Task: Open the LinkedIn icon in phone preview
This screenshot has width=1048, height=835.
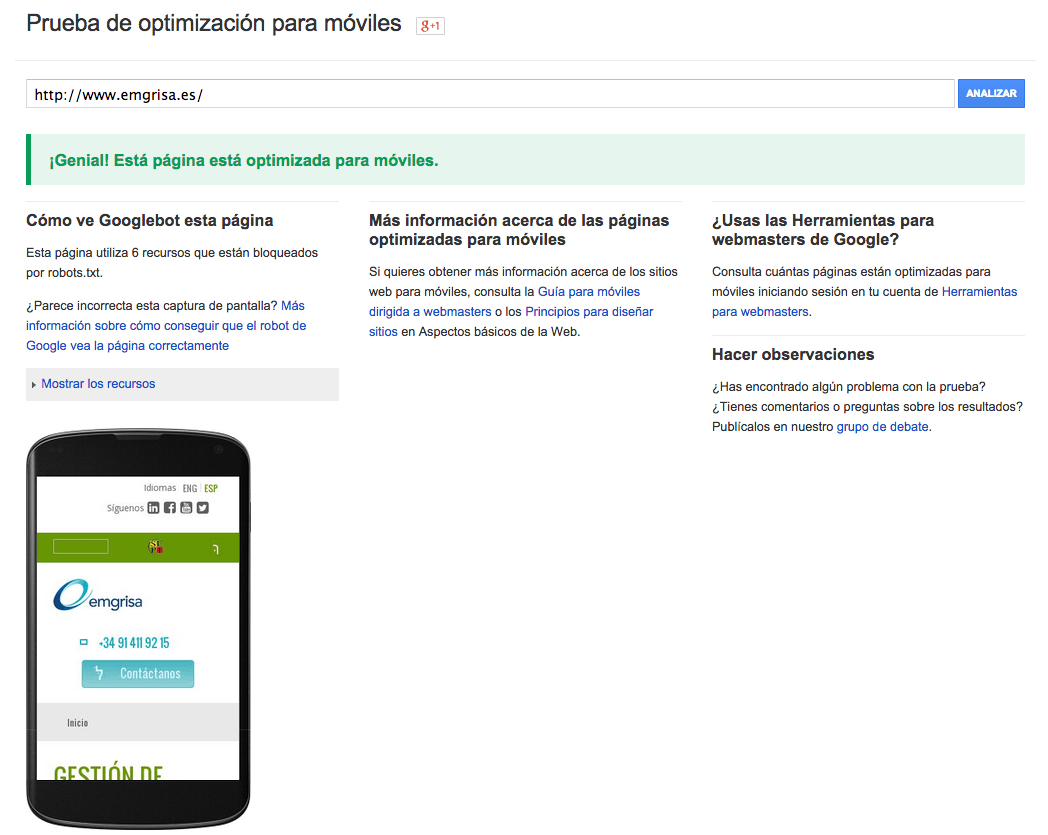Action: click(154, 508)
